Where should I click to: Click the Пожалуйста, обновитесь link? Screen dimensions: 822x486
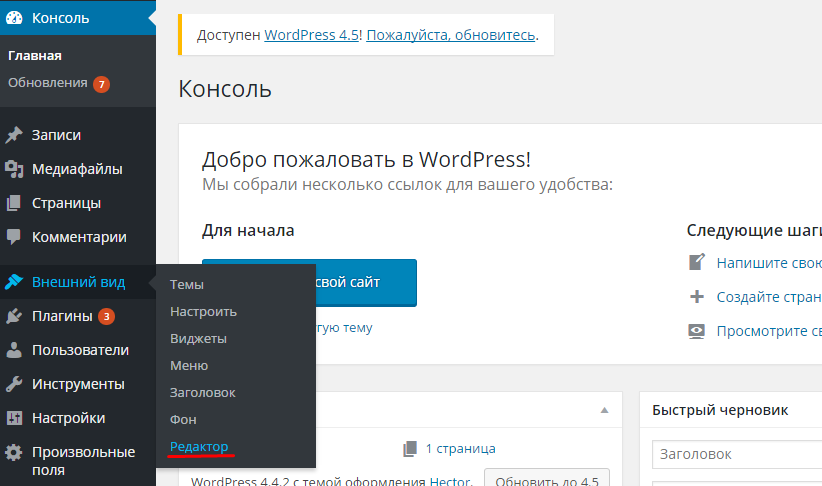[451, 35]
